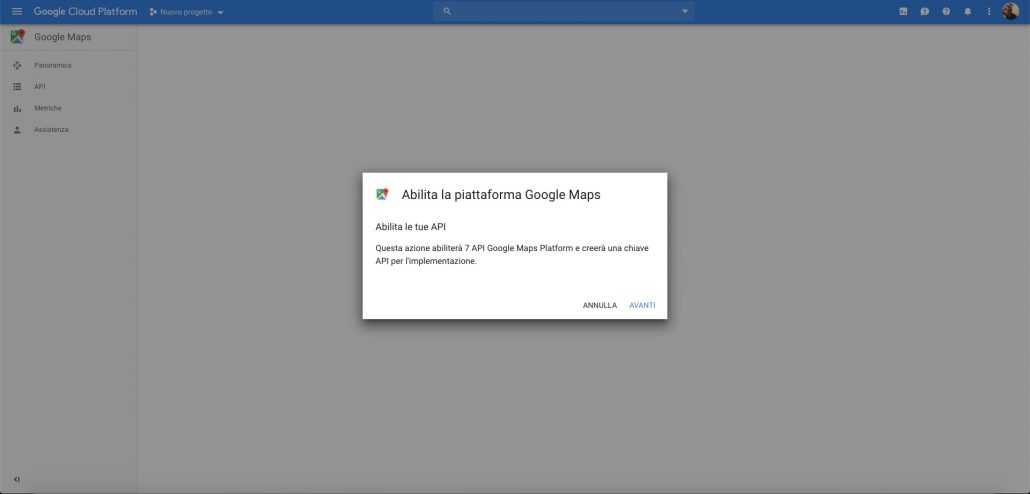
Task: Click the Metriche bar chart icon
Action: 18,108
